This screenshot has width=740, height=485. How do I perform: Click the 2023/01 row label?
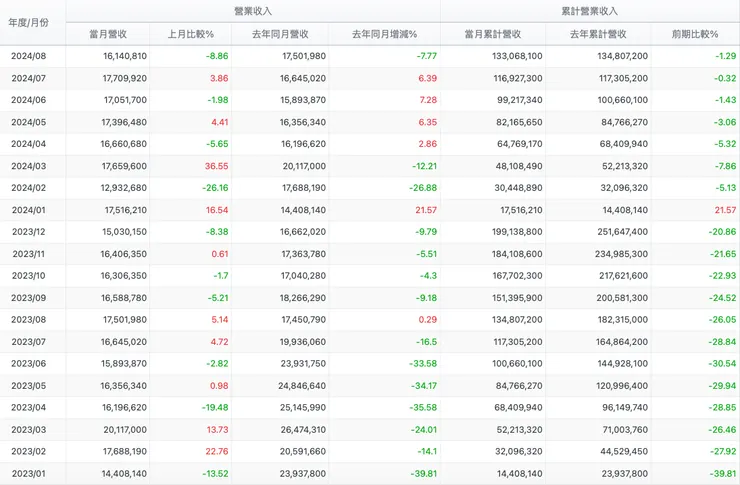[29, 473]
